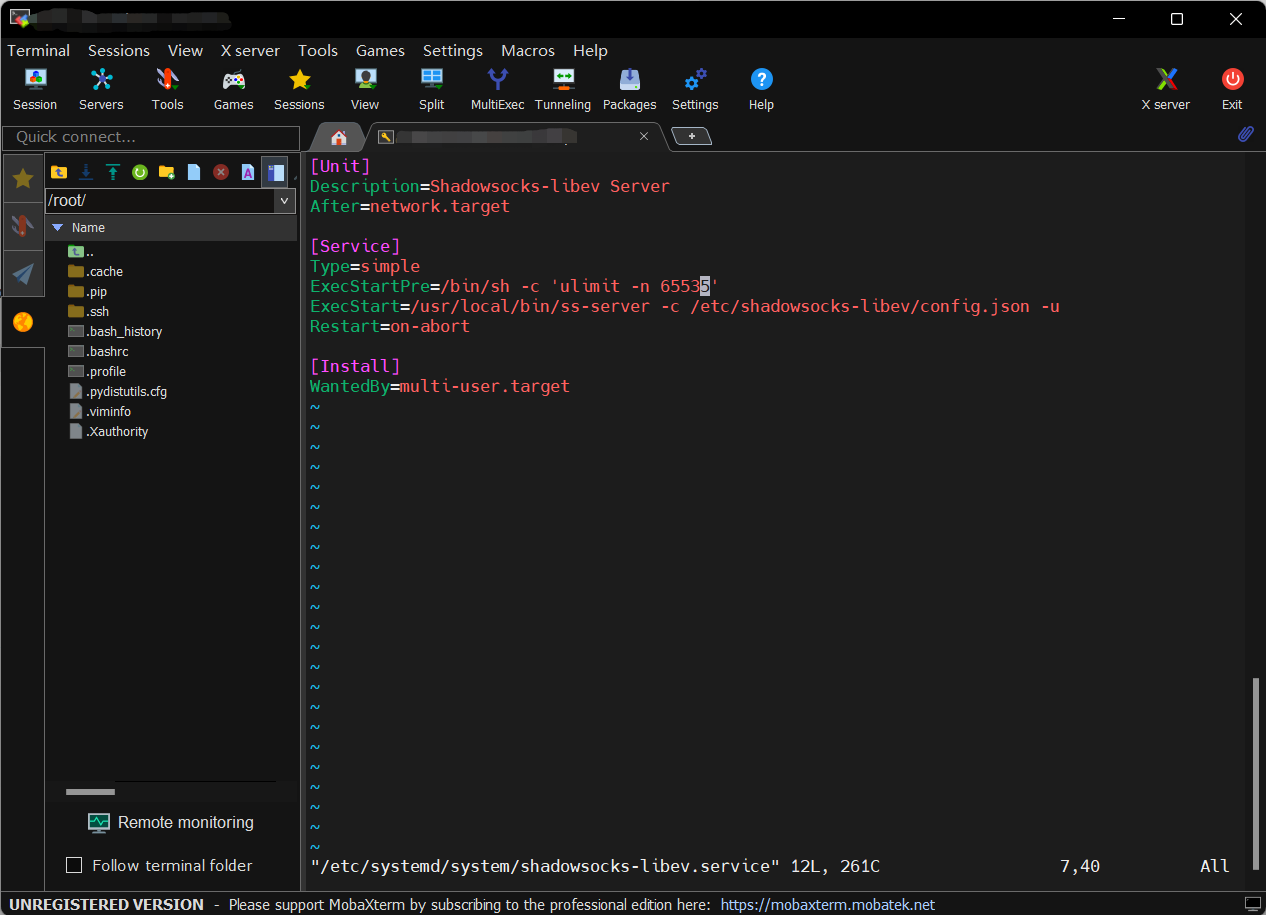Open the Sessions star sidebar tab
Screen dimensions: 1266x915
point(23,178)
